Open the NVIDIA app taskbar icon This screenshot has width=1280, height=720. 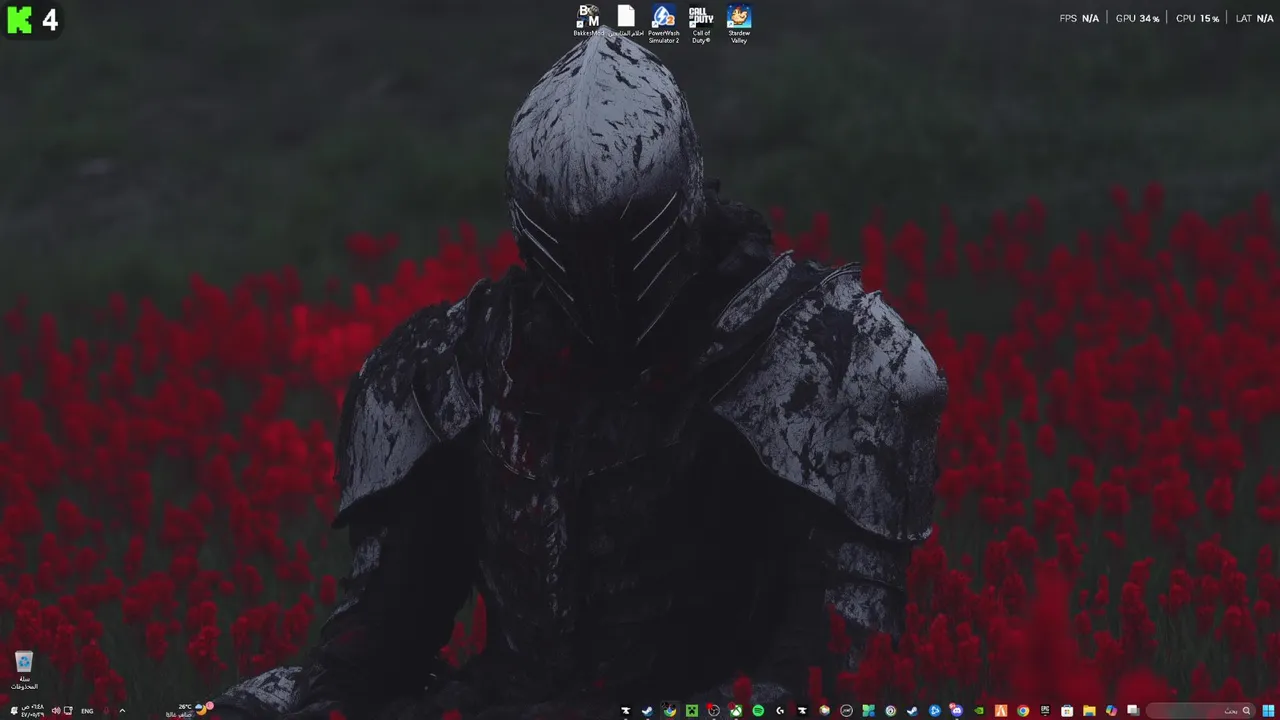(979, 711)
